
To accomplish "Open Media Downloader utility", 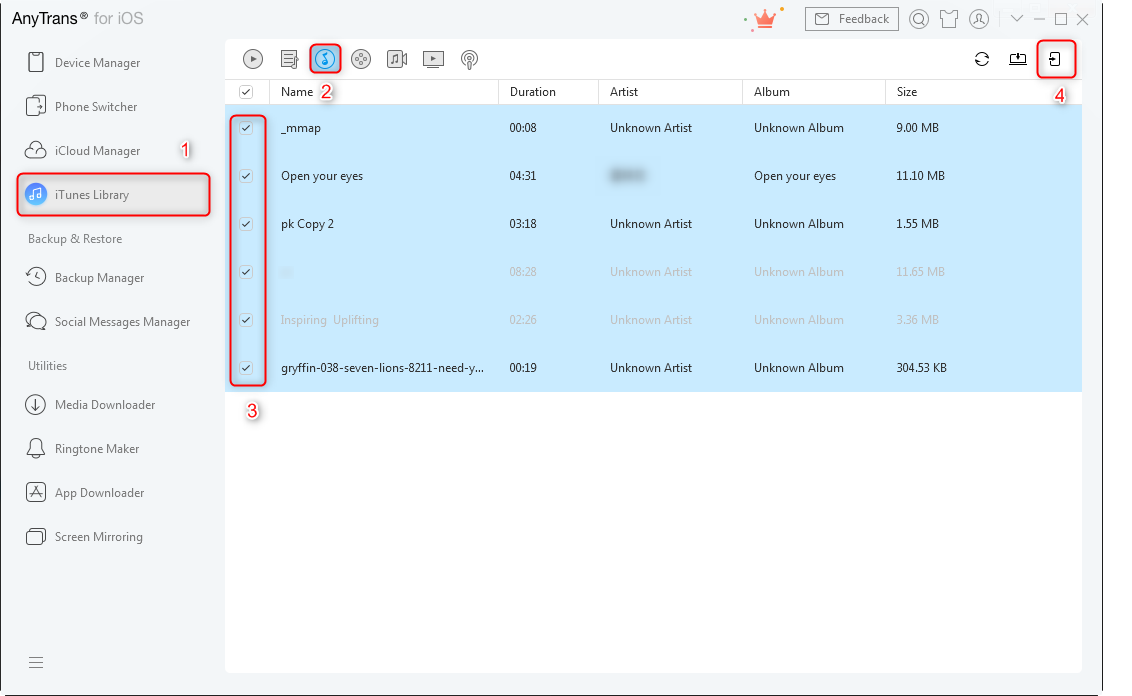I will 90,405.
